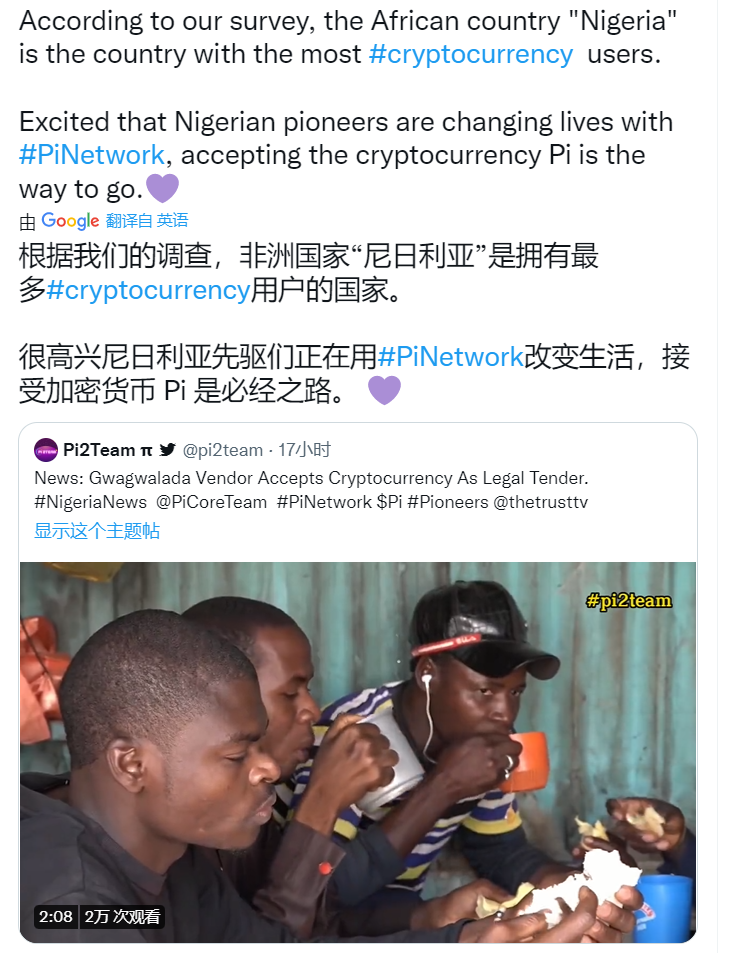Open Pi2Team π account name
Screen dimensions: 735x953
[108, 450]
